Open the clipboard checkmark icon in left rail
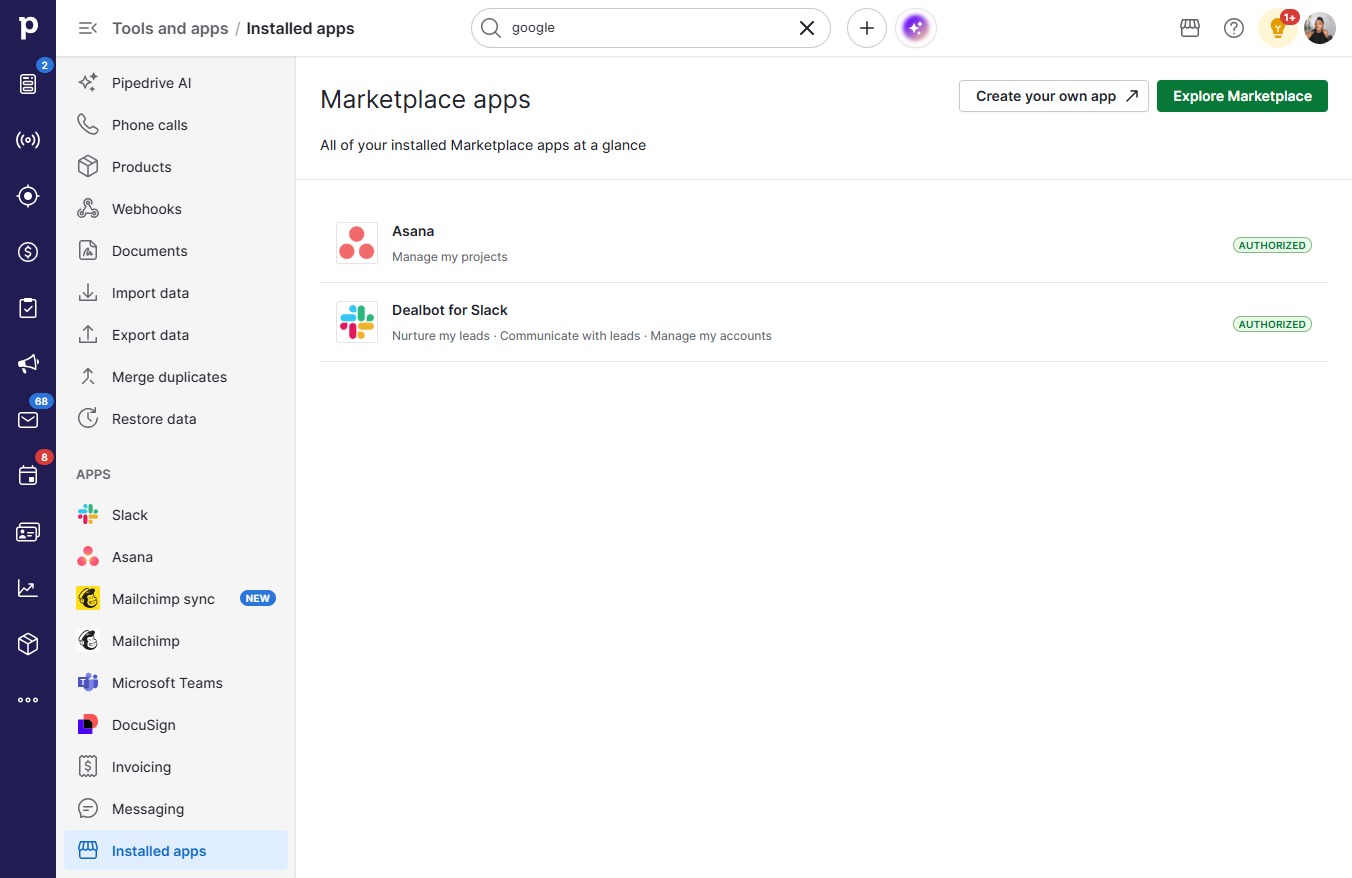This screenshot has height=878, width=1352. point(28,308)
